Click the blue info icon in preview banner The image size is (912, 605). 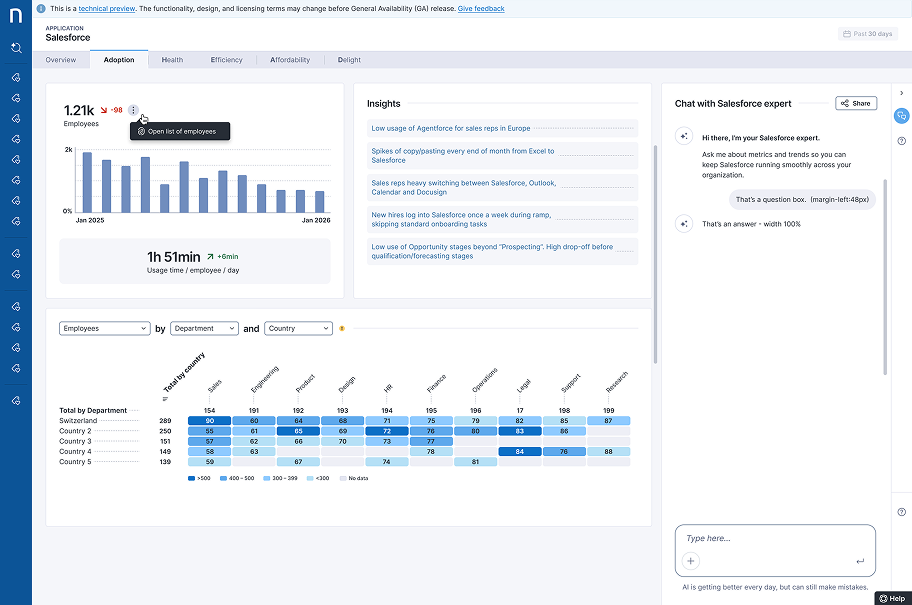point(41,9)
